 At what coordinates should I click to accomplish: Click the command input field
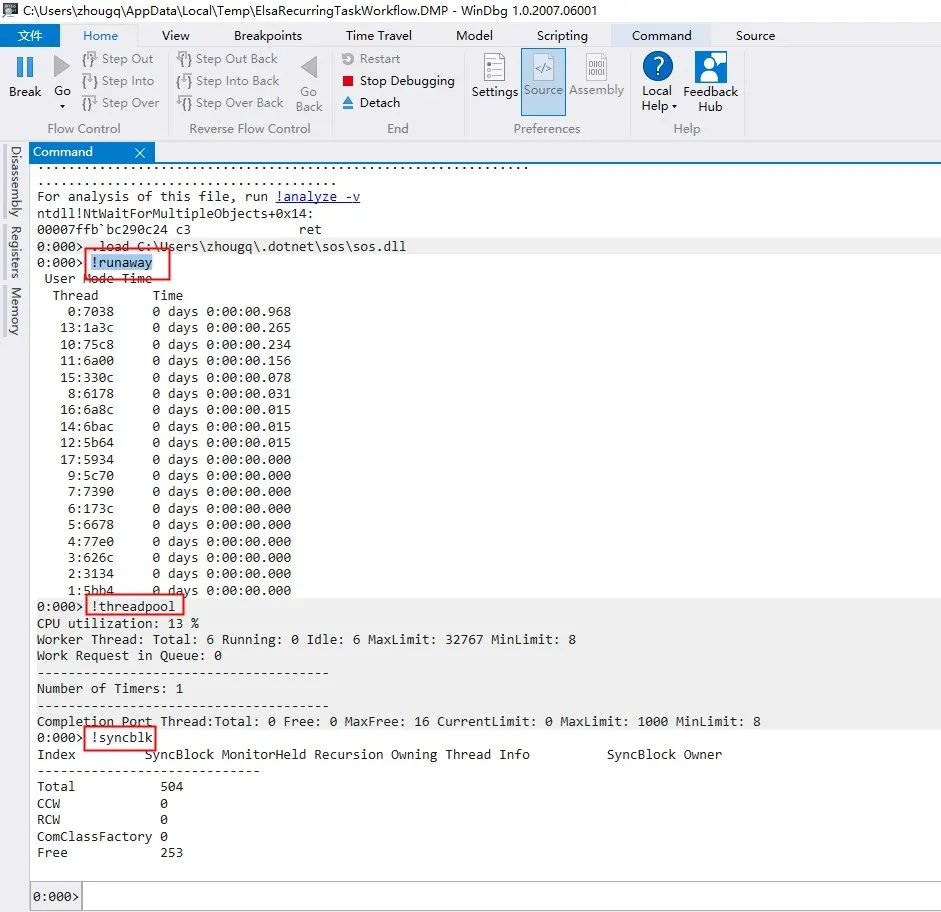(510, 896)
